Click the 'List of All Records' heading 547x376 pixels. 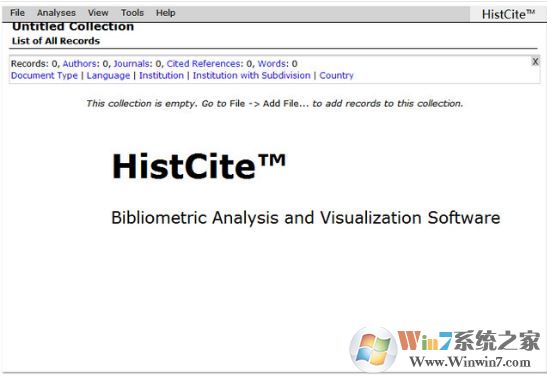[x=56, y=41]
